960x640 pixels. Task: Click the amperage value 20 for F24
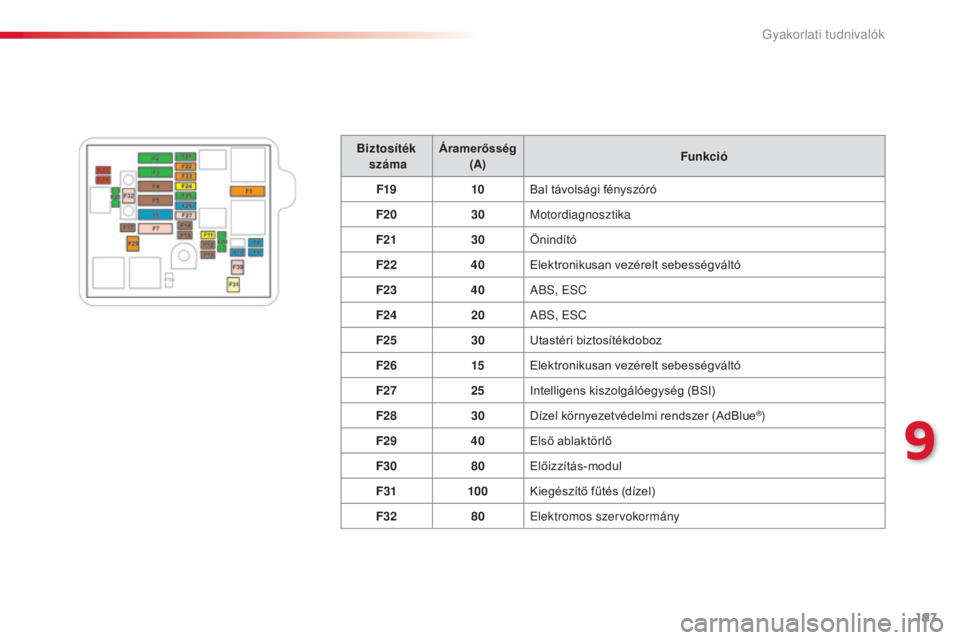click(x=478, y=315)
